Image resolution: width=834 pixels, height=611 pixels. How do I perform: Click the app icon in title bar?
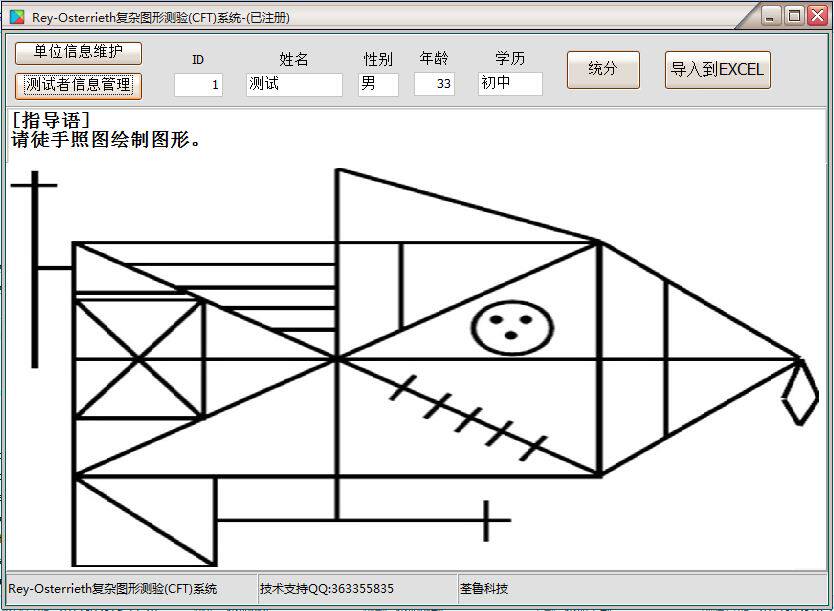tap(18, 17)
